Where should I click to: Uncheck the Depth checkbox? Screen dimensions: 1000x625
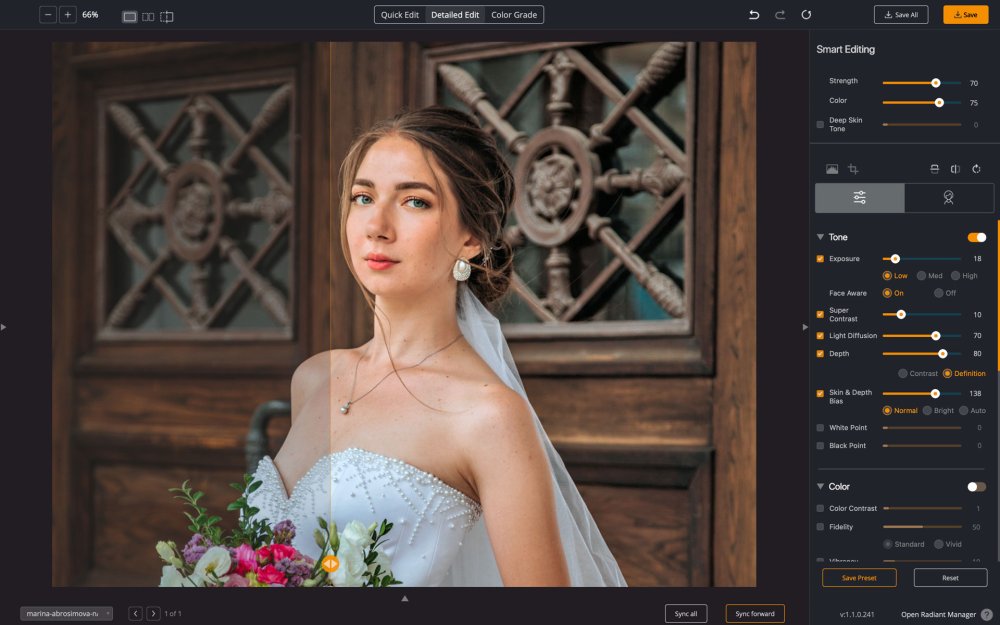click(820, 353)
